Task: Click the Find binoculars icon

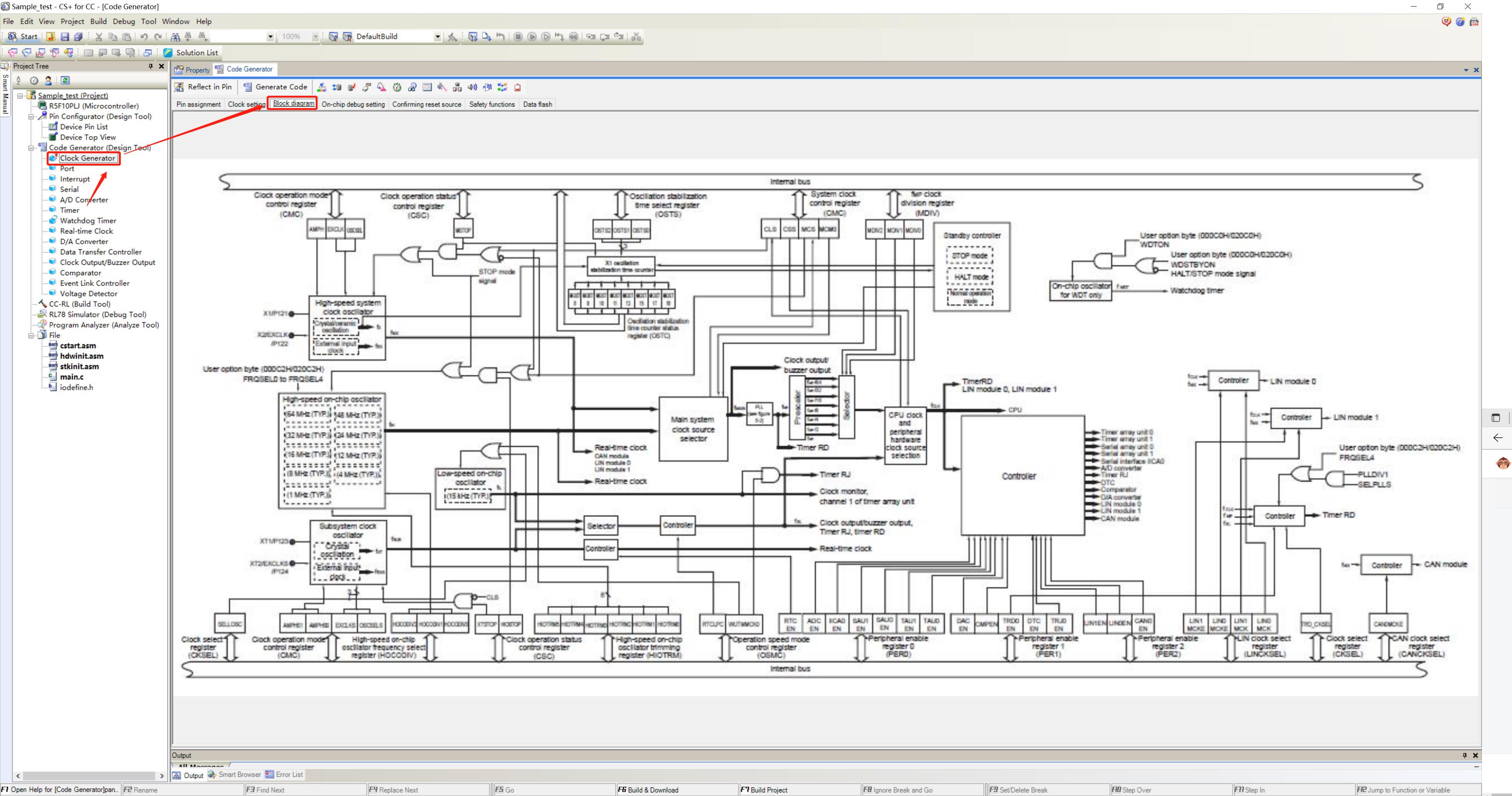Action: point(176,36)
